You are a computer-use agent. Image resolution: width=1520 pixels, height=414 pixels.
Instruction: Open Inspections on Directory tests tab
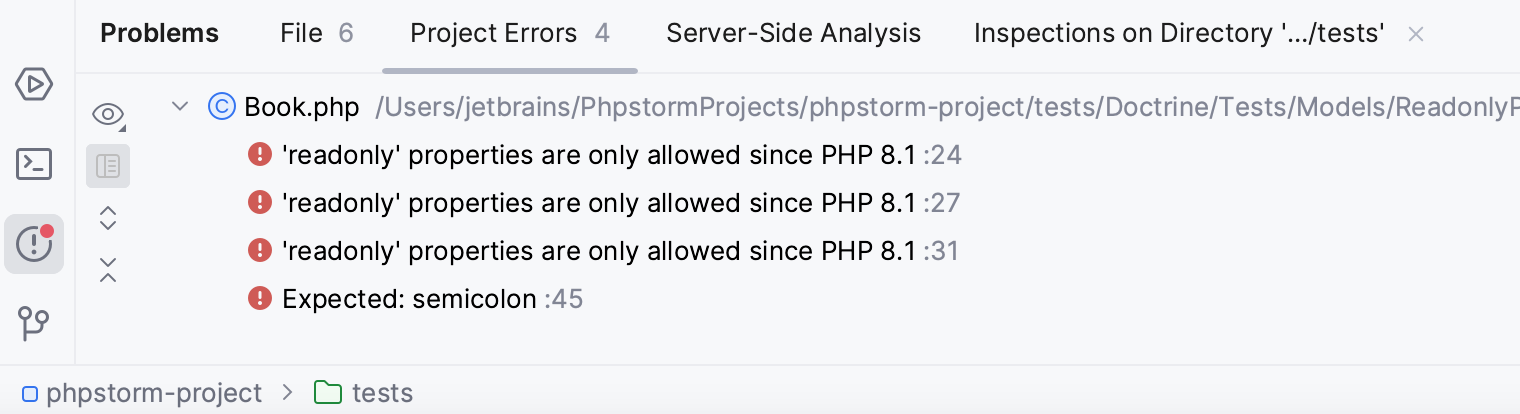tap(1178, 34)
